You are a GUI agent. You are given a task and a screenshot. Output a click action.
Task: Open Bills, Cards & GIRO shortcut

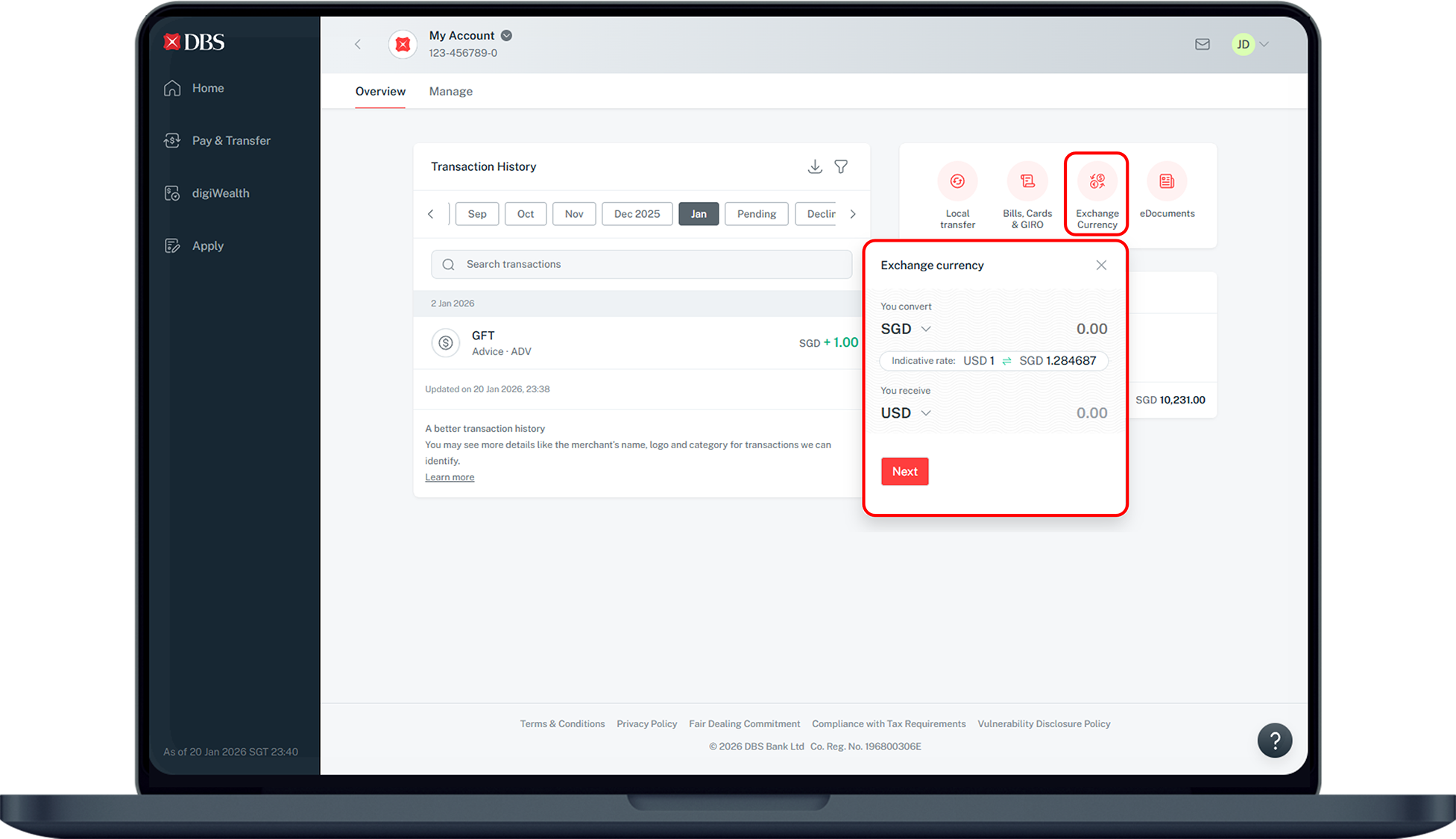[x=1027, y=181]
